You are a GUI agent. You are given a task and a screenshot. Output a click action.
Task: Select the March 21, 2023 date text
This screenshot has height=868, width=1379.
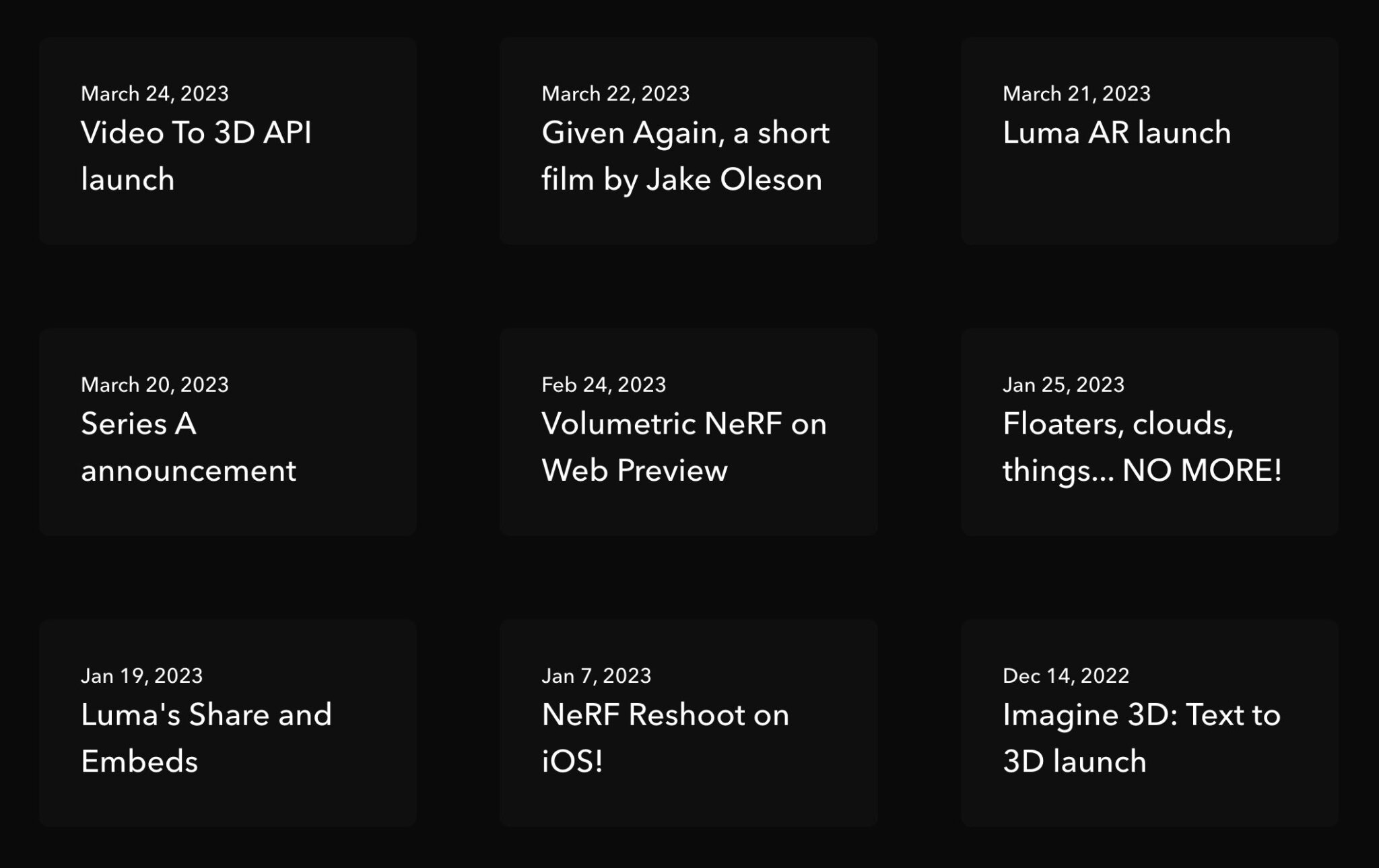click(1076, 94)
